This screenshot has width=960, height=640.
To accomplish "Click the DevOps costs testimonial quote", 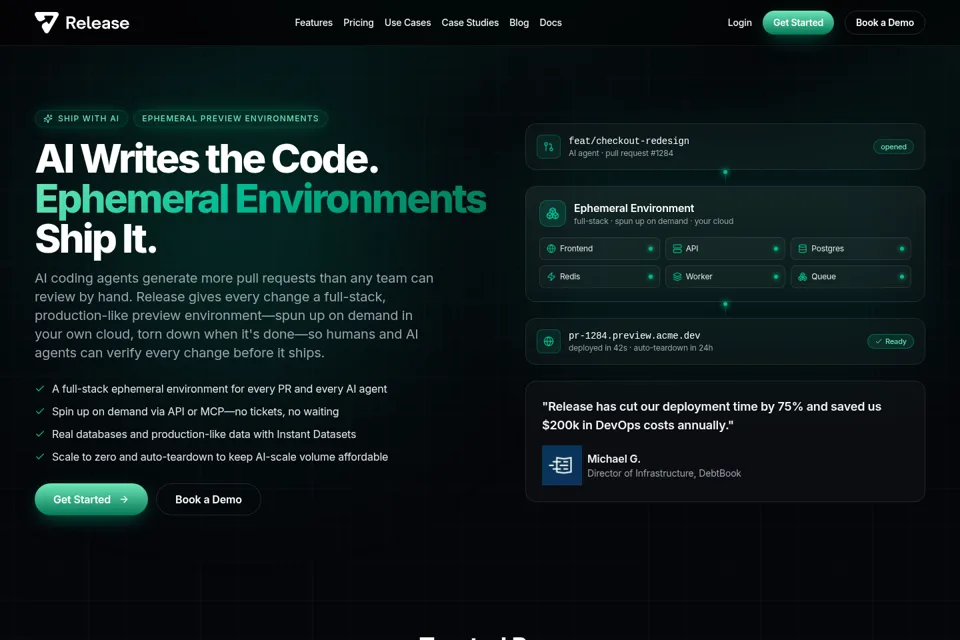I will 711,416.
